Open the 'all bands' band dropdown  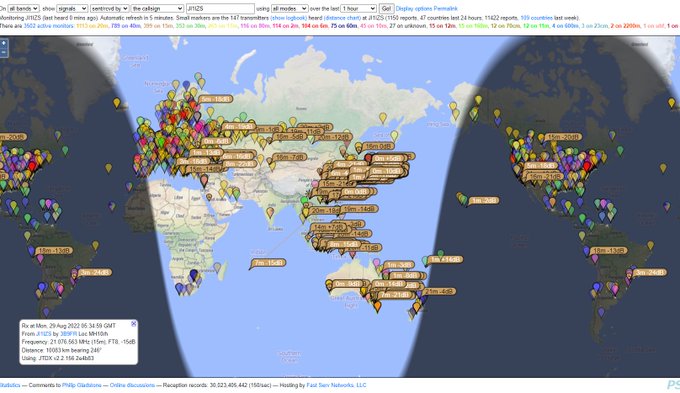click(23, 8)
